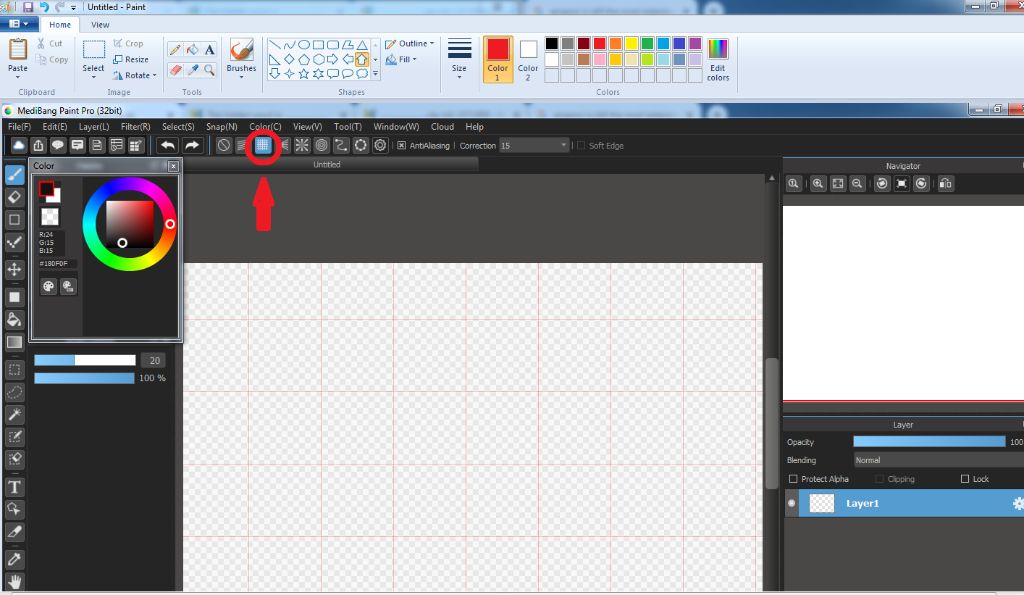Click the Redo arrow in MediBang toolbar
The height and width of the screenshot is (595, 1024).
pyautogui.click(x=191, y=145)
